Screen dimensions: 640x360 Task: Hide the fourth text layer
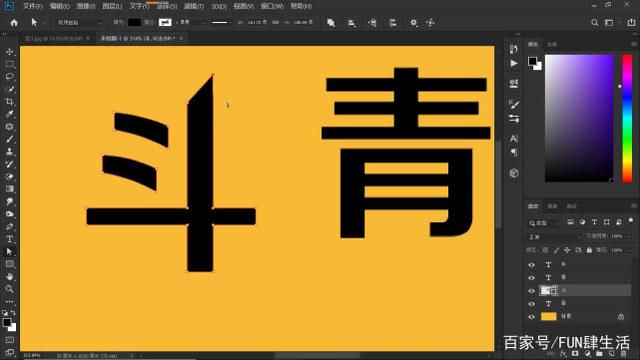(531, 304)
